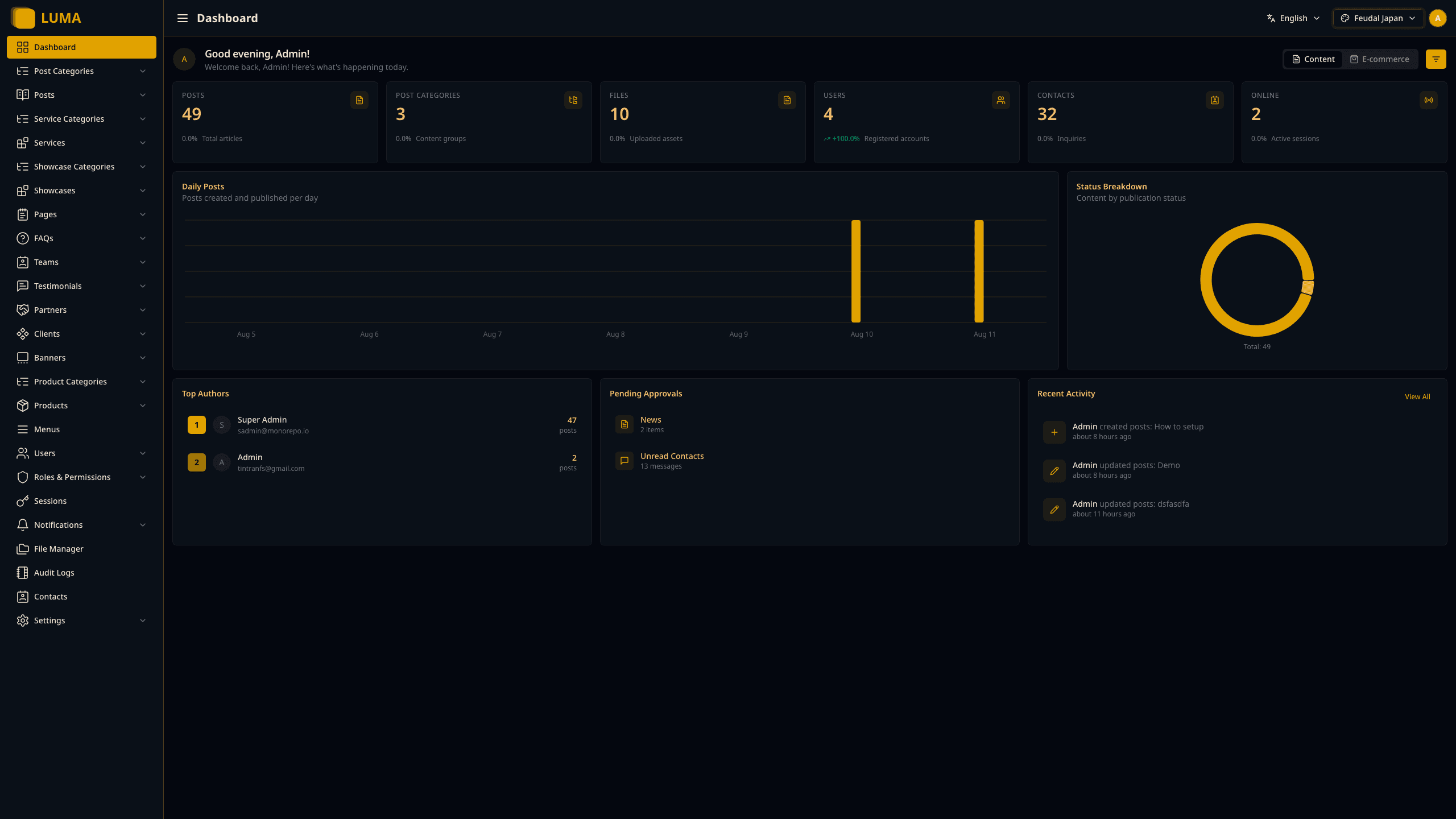Click View All in Recent Activity
The height and width of the screenshot is (819, 1456).
point(1417,397)
